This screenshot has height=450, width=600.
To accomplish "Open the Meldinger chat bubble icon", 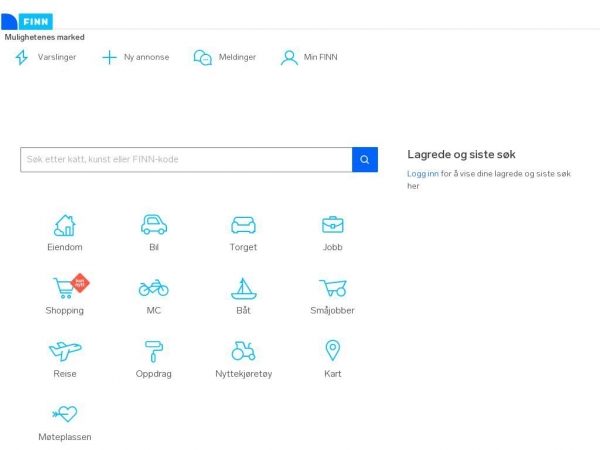I will coord(202,57).
